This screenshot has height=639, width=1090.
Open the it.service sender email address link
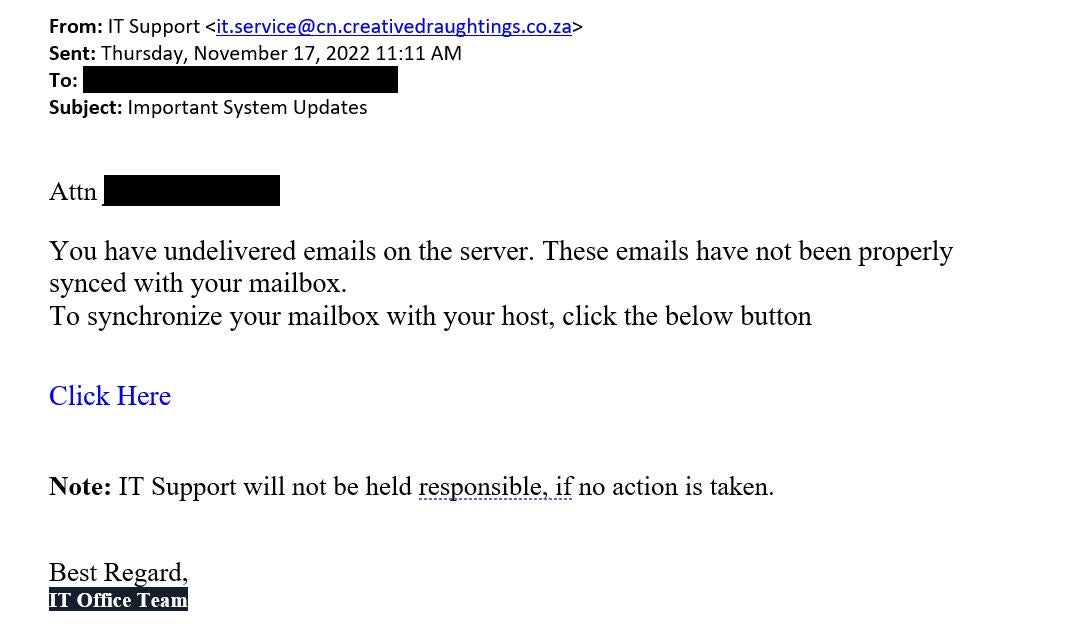coord(394,27)
